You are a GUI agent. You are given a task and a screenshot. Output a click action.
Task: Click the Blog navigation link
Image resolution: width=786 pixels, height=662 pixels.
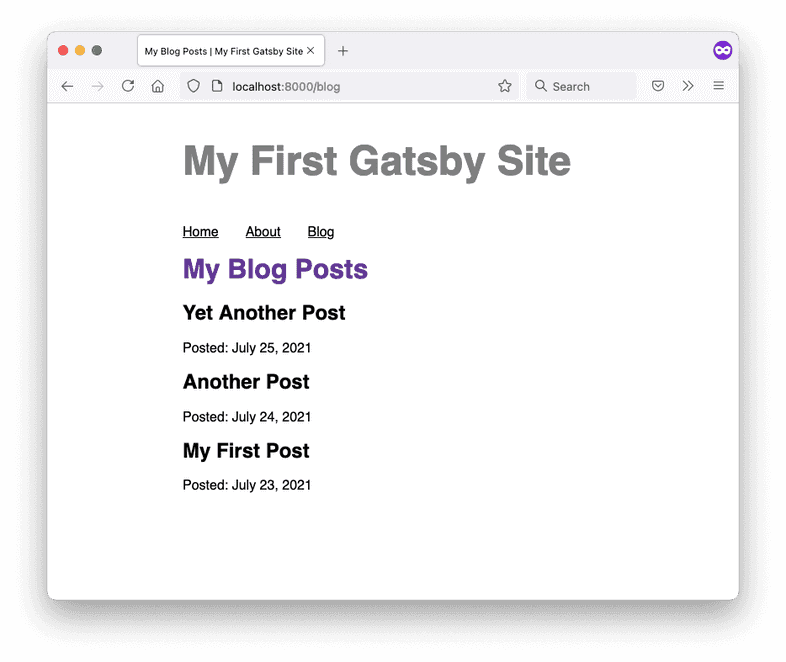pyautogui.click(x=321, y=232)
